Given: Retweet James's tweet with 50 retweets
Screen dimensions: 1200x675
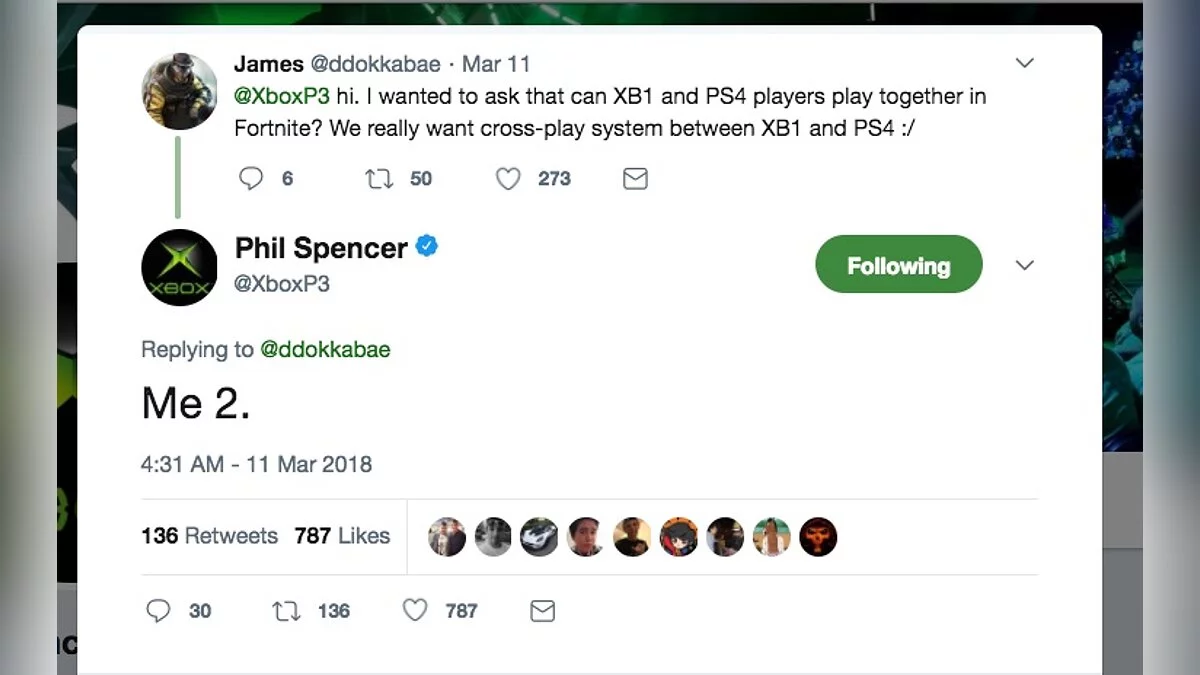Looking at the screenshot, I should coord(379,179).
